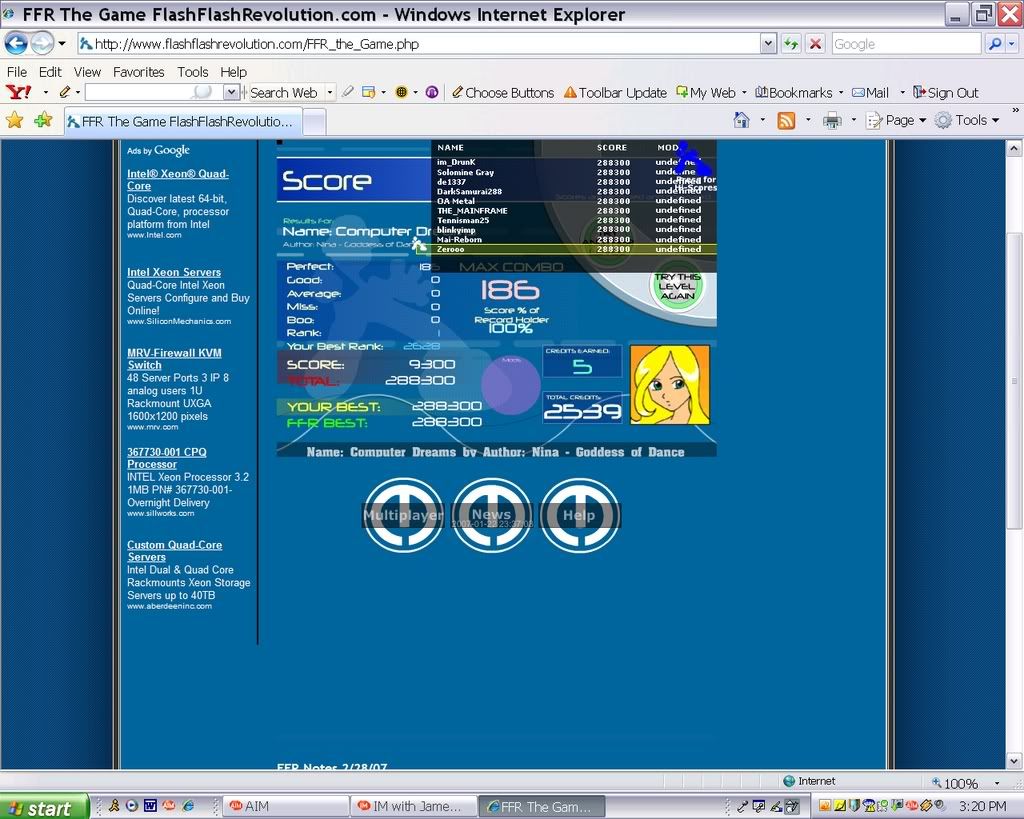Click the Yahoo! logo on the toolbar
The image size is (1024, 819).
tap(18, 92)
